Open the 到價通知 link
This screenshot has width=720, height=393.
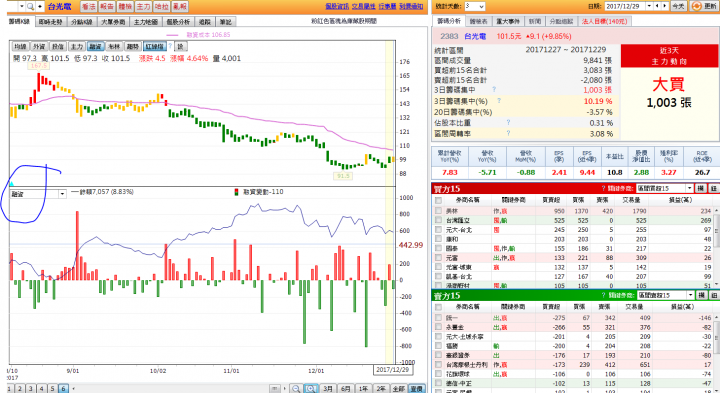pos(411,6)
